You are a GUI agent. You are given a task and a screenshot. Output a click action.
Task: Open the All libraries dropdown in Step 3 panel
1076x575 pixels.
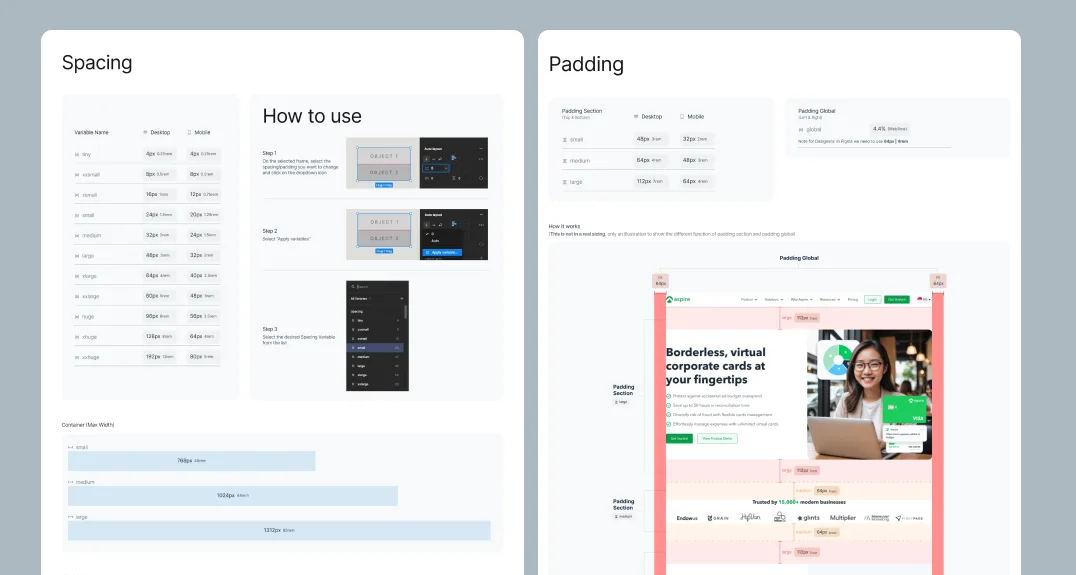click(x=361, y=298)
